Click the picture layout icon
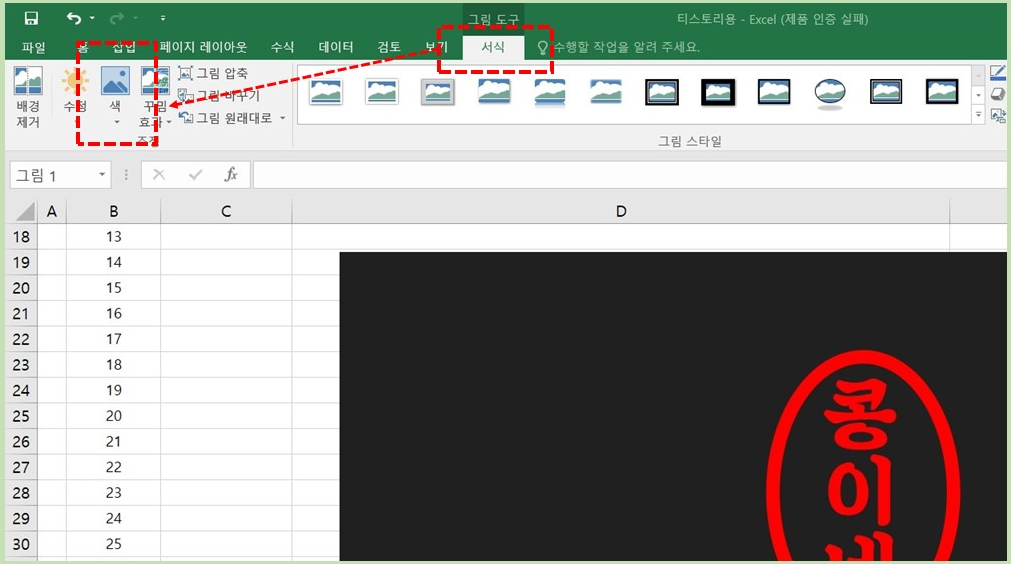The height and width of the screenshot is (564, 1011). click(x=997, y=117)
